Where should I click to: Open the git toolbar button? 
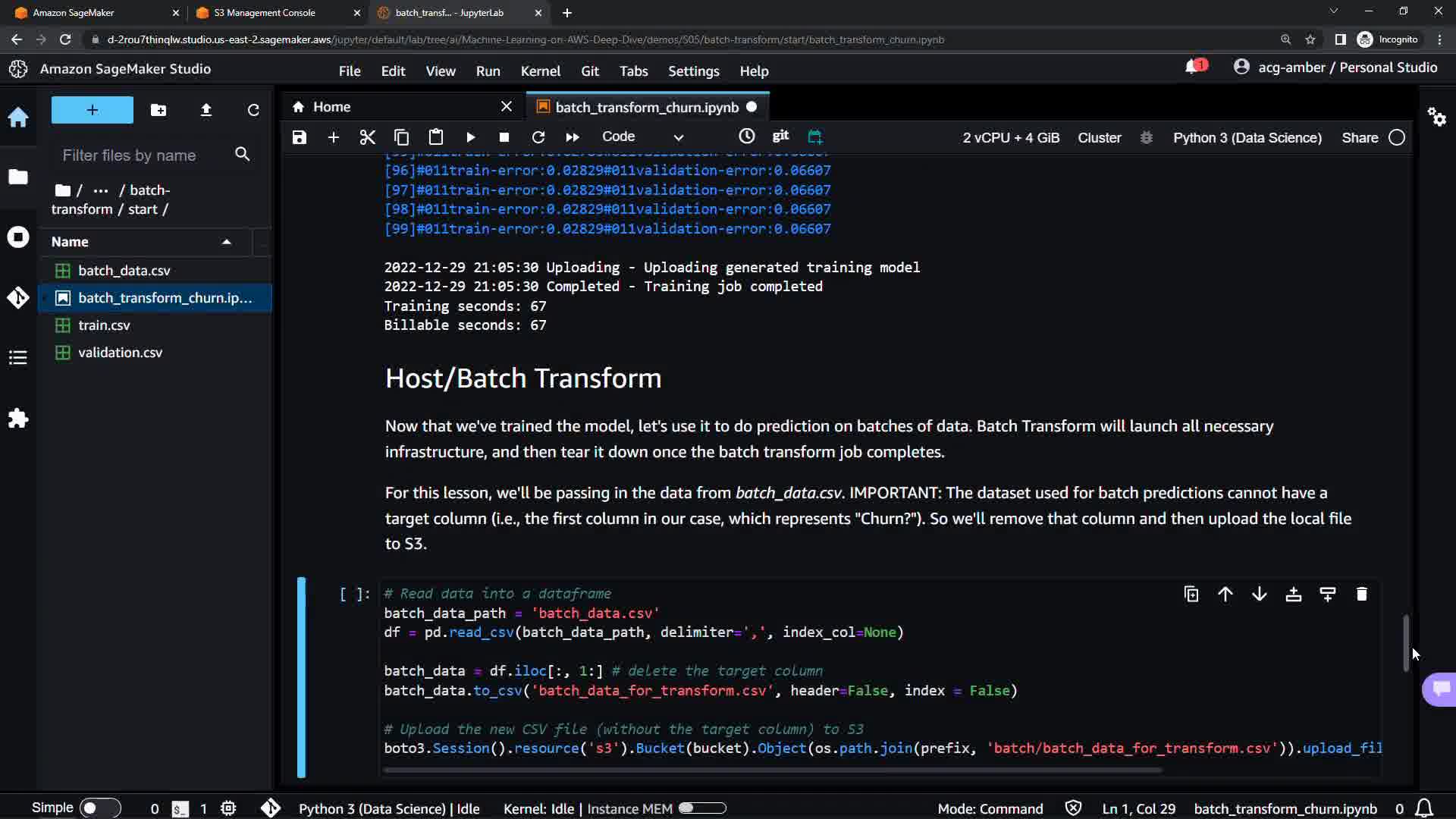click(780, 136)
